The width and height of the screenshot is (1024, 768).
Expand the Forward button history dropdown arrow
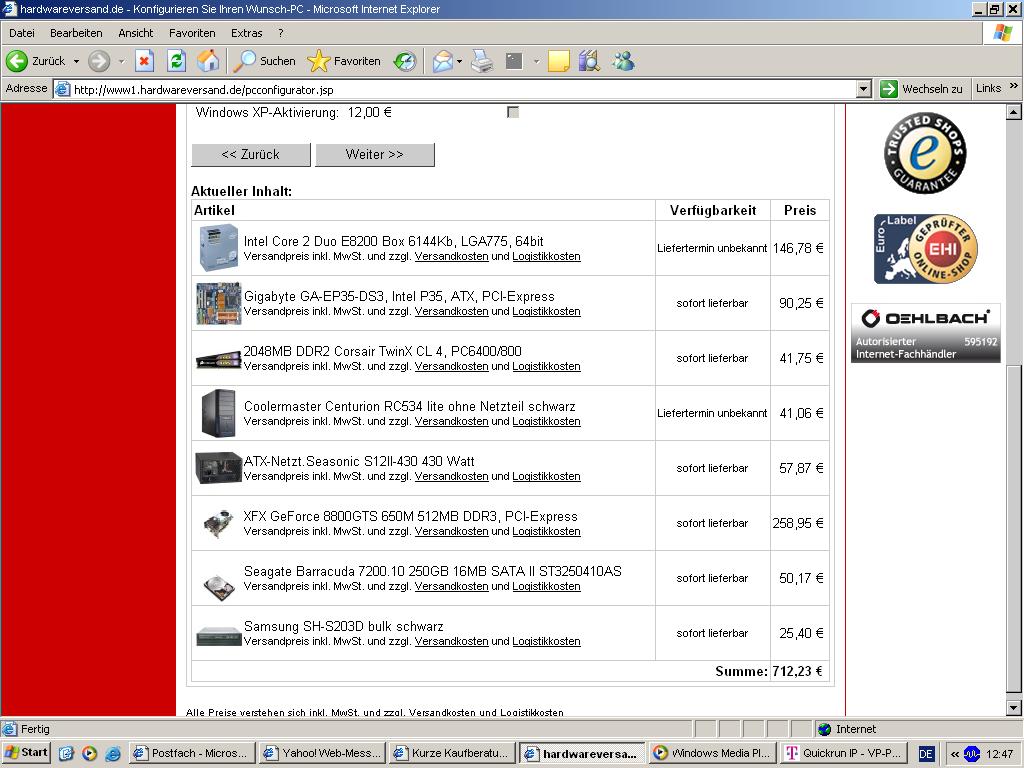click(x=121, y=61)
